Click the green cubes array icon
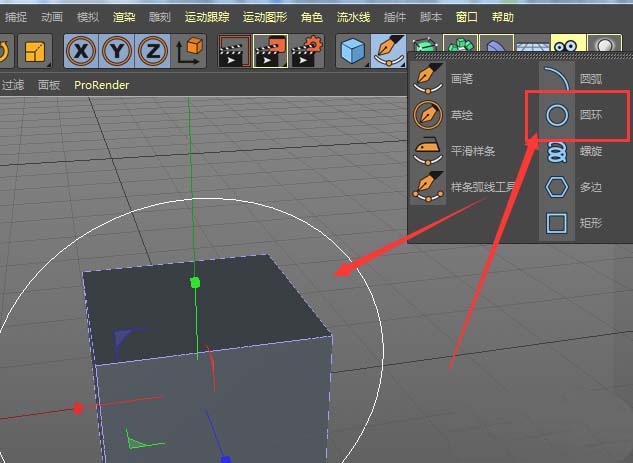The height and width of the screenshot is (463, 633). point(461,43)
